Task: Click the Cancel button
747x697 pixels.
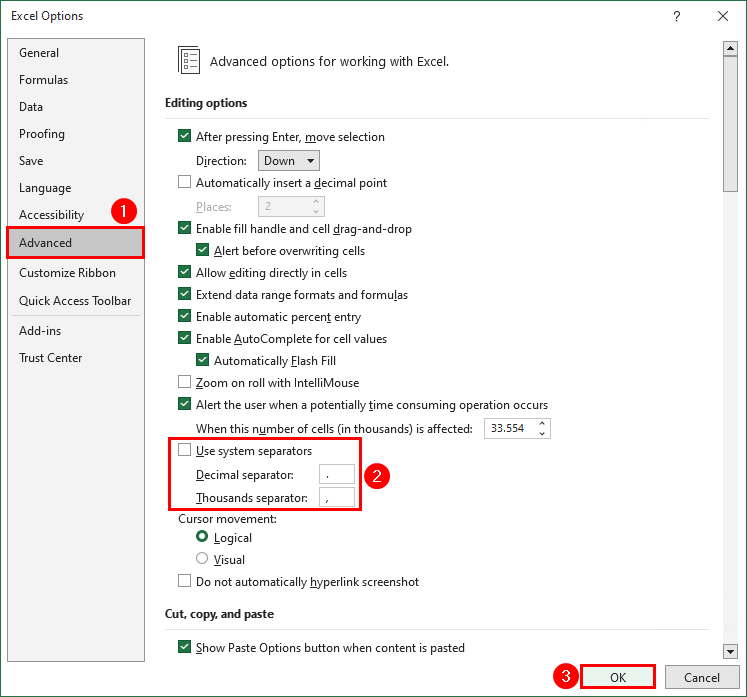Action: coord(702,677)
